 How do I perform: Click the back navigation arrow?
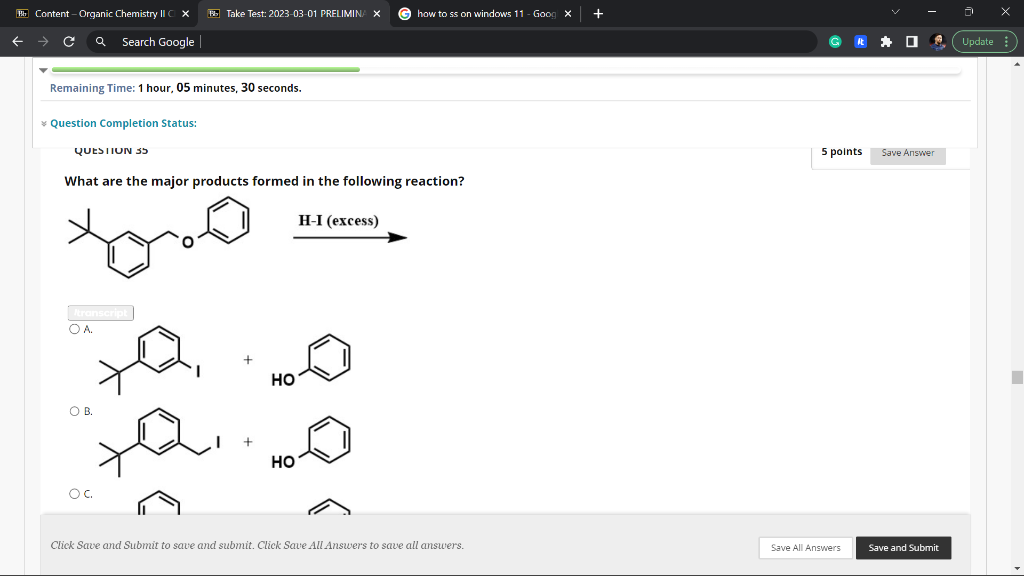click(x=16, y=41)
